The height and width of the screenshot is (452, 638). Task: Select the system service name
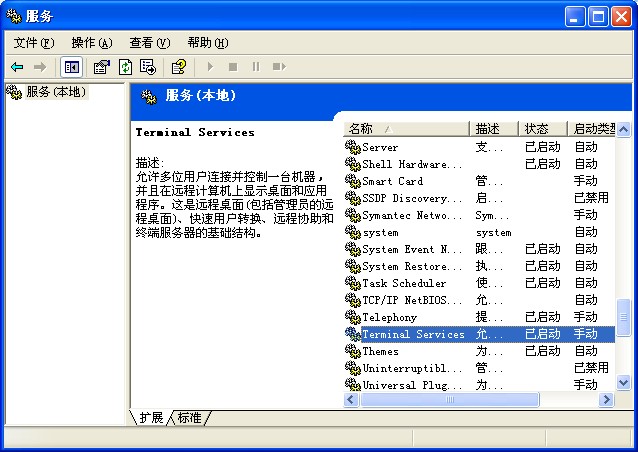tap(380, 232)
